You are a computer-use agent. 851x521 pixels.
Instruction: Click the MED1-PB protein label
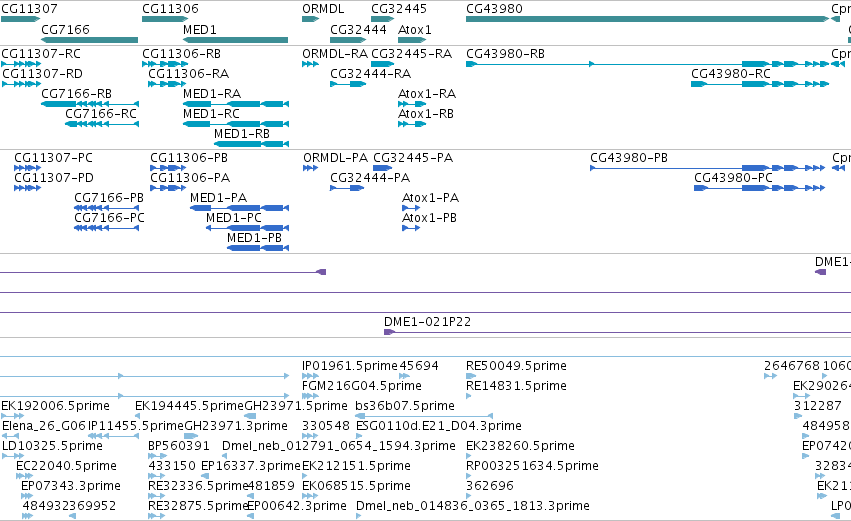pos(254,238)
